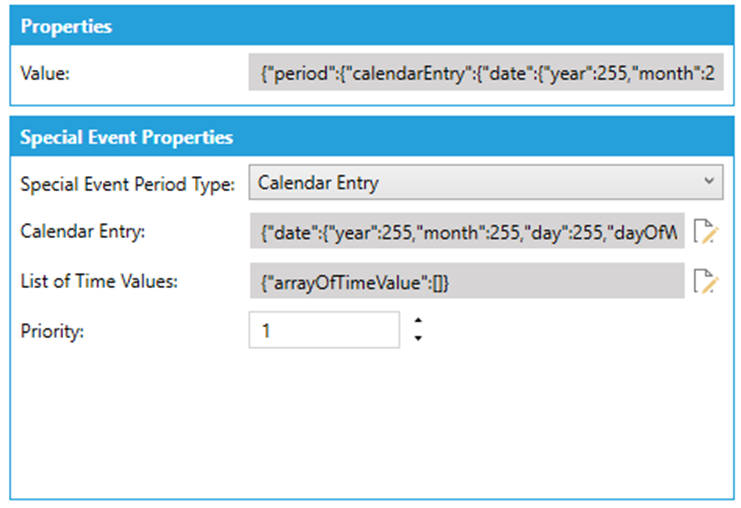
Task: Click the Special Event Properties header
Action: click(370, 137)
